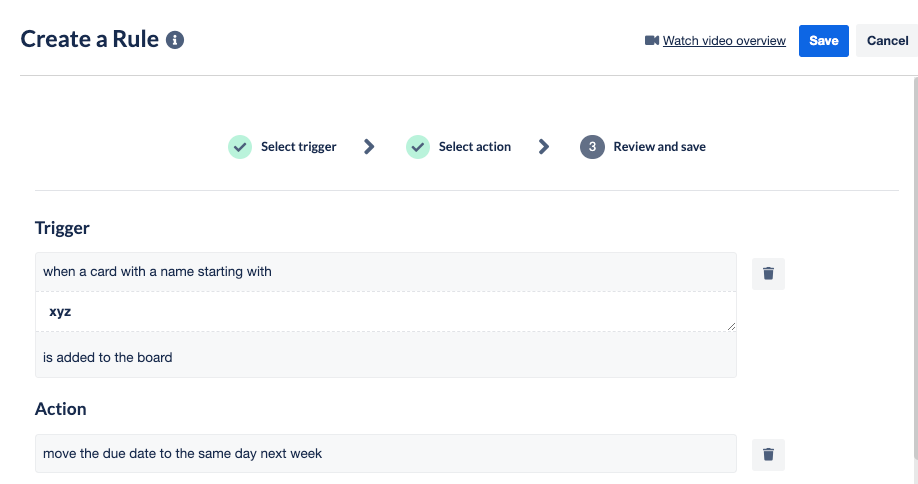Go back to the Select action step

tap(475, 147)
